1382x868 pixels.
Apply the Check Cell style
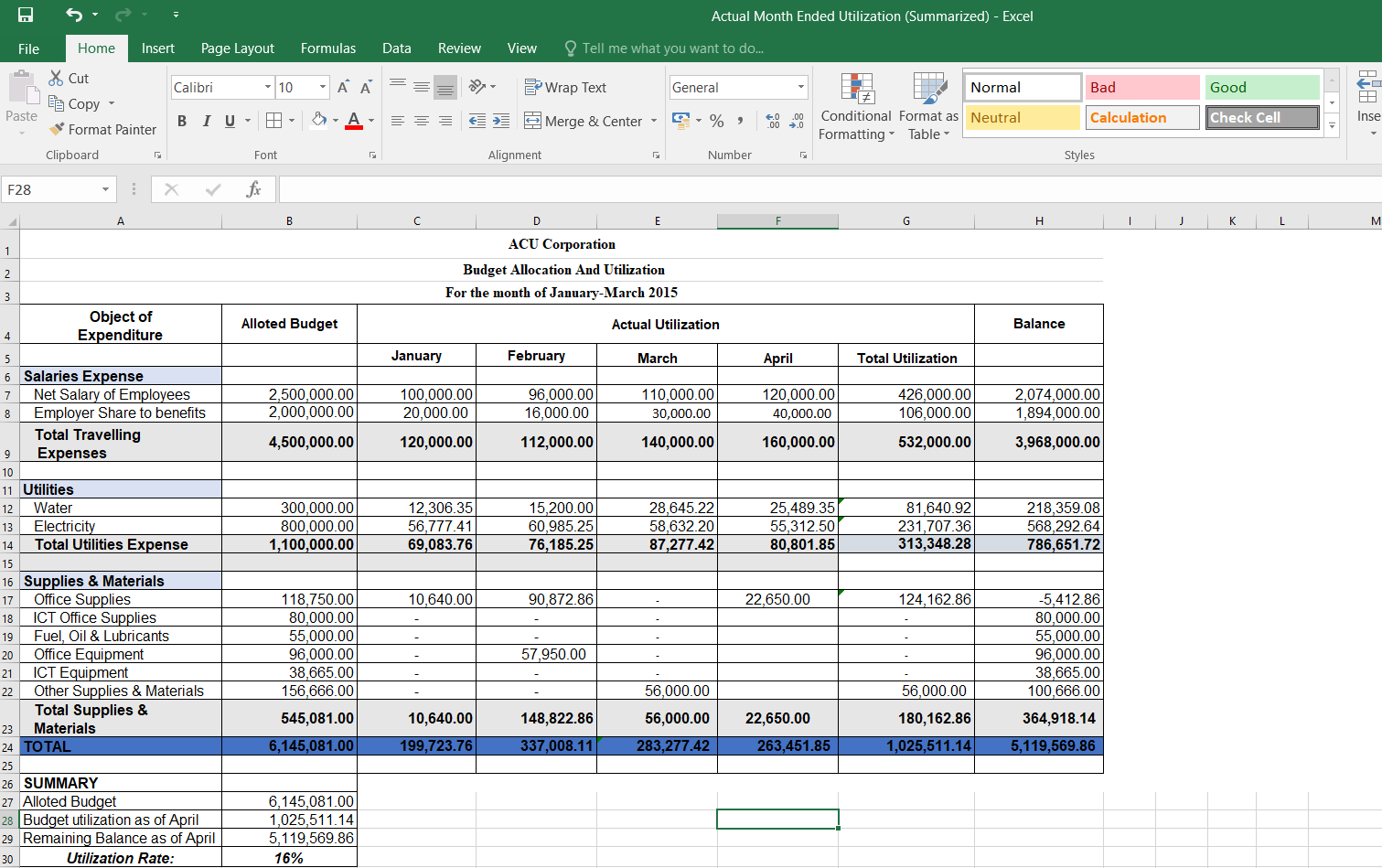1261,118
